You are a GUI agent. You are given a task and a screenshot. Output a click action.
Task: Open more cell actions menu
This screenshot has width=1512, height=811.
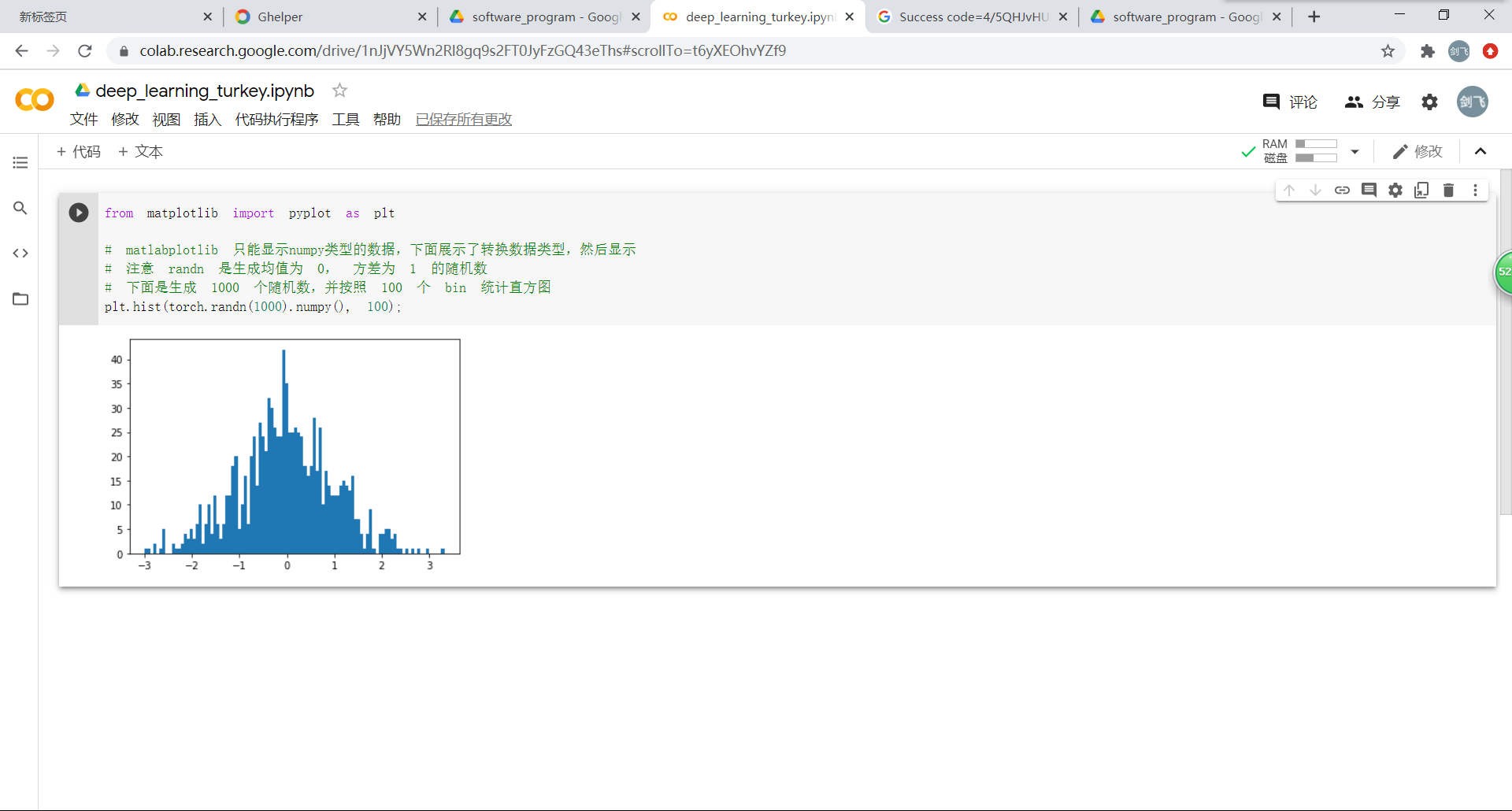click(1475, 190)
